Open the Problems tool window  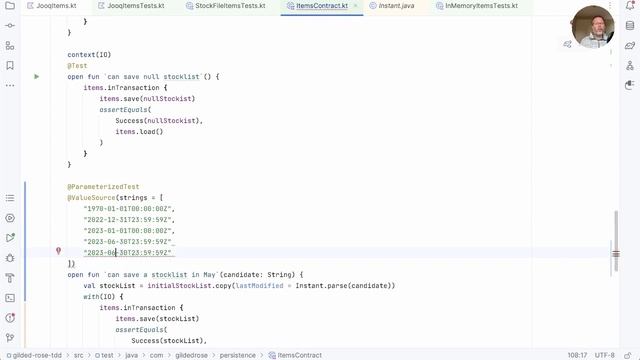coord(10,318)
